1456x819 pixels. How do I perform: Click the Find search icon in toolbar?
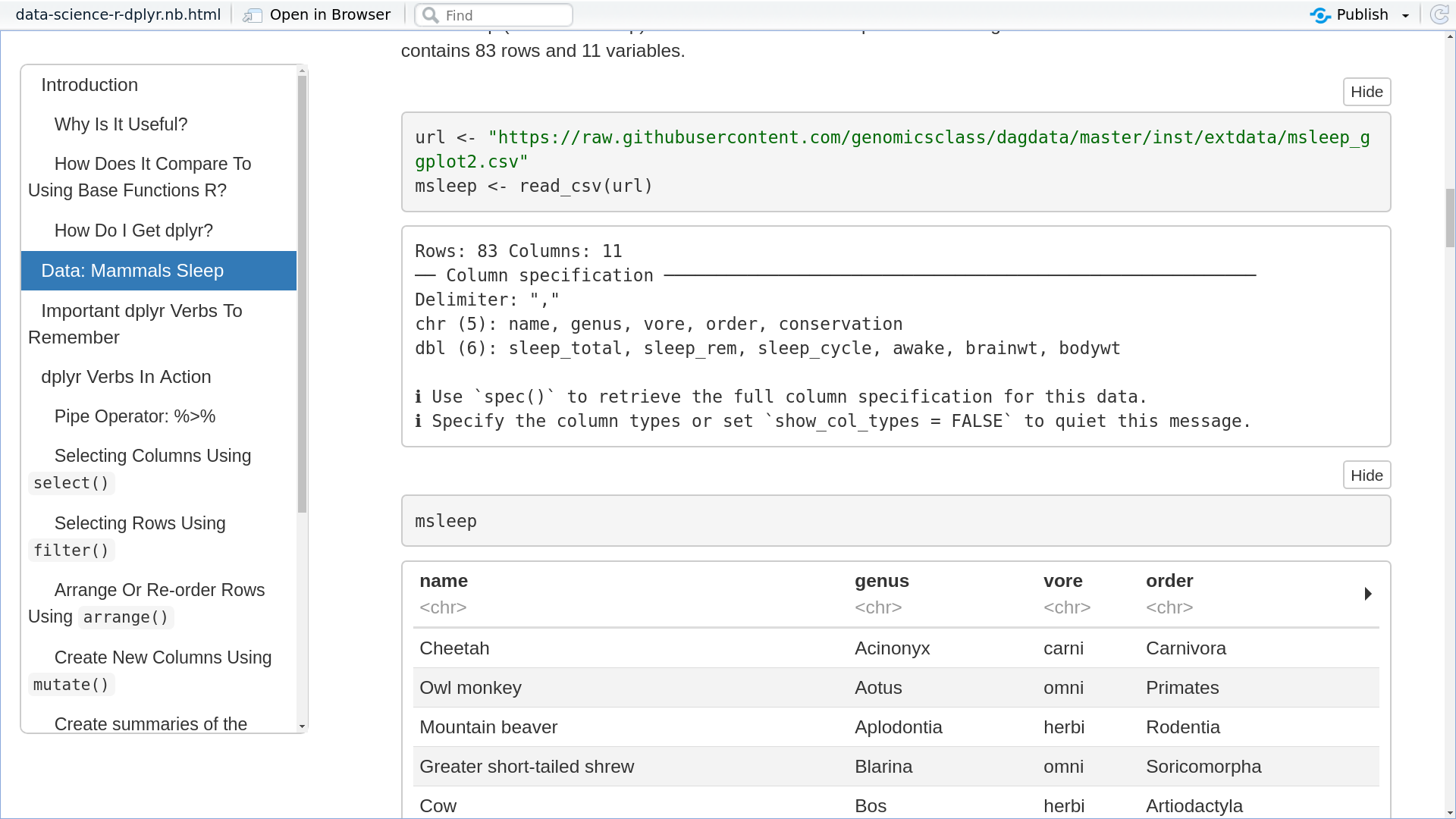[x=431, y=14]
